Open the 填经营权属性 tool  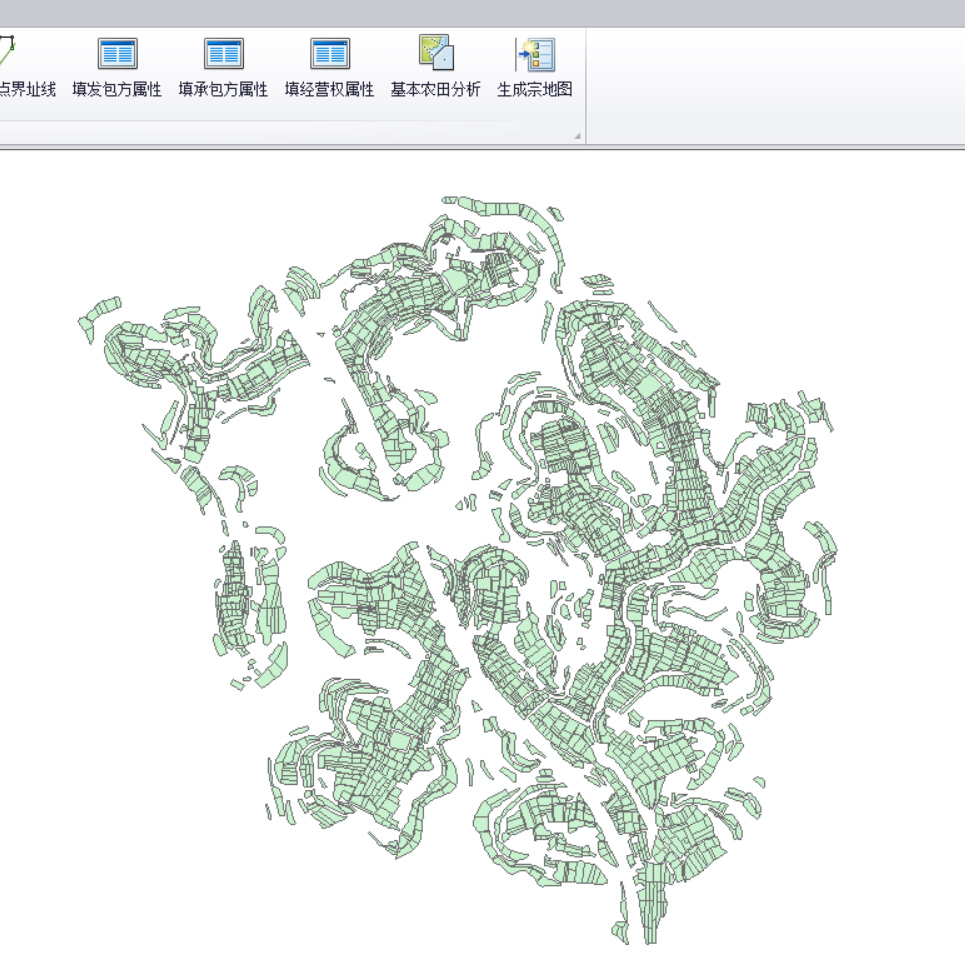(329, 68)
